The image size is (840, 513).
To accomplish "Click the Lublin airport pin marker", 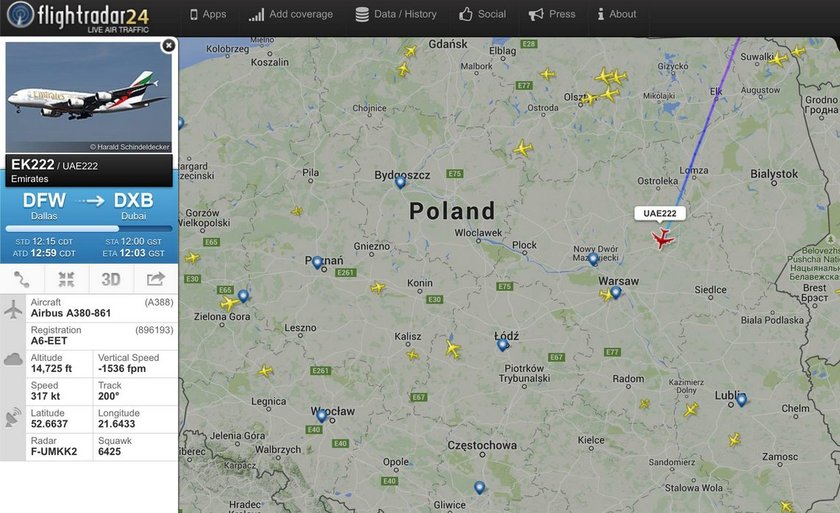I will [741, 399].
